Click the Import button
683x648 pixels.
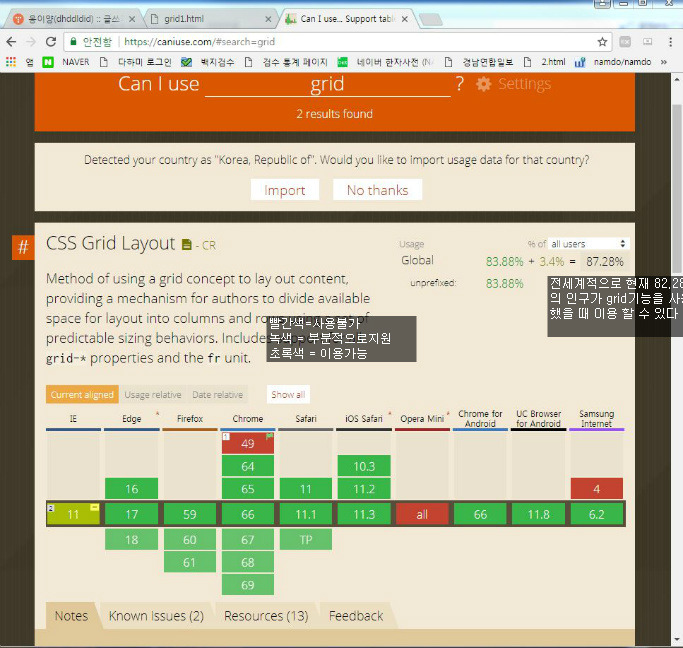(285, 190)
